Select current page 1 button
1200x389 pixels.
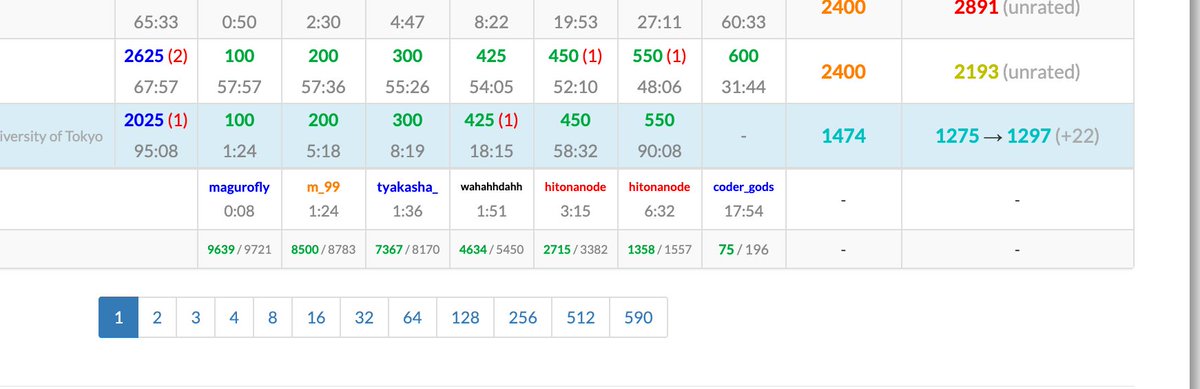[x=118, y=318]
